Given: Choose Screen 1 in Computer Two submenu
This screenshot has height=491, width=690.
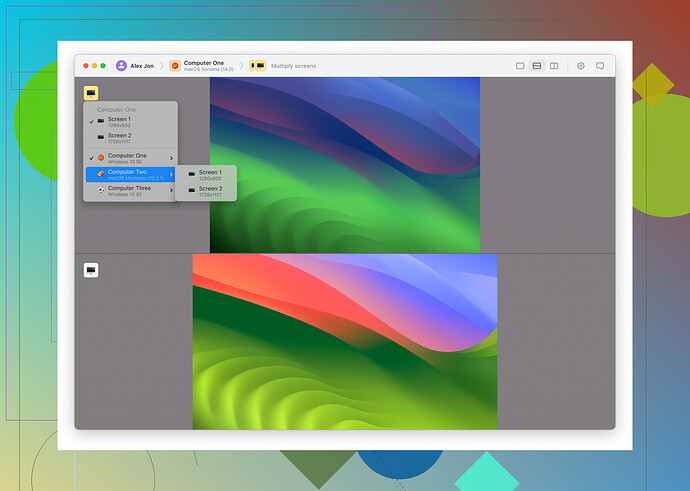Looking at the screenshot, I should point(209,174).
